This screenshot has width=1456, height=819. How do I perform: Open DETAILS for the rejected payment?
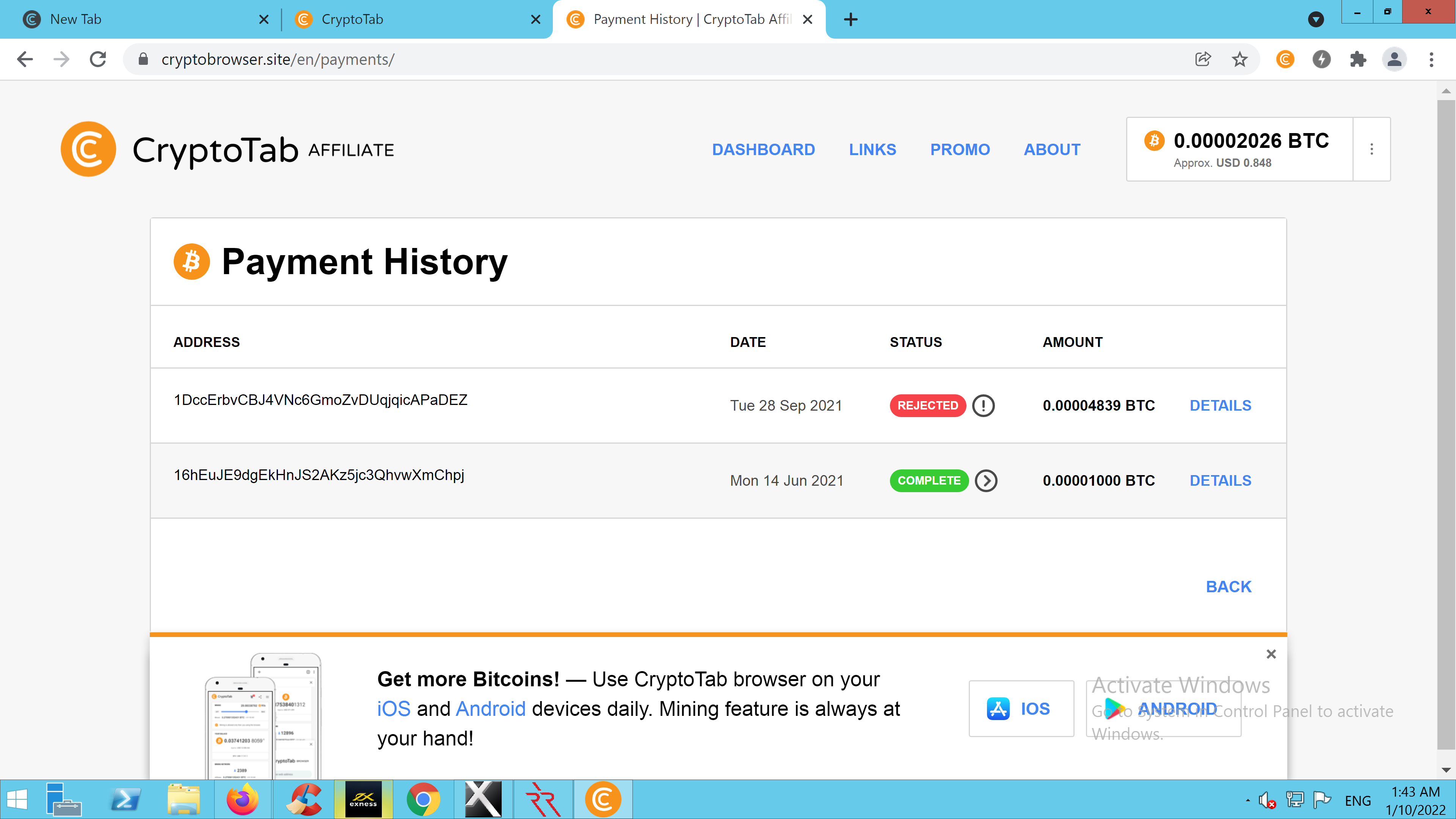(1220, 406)
